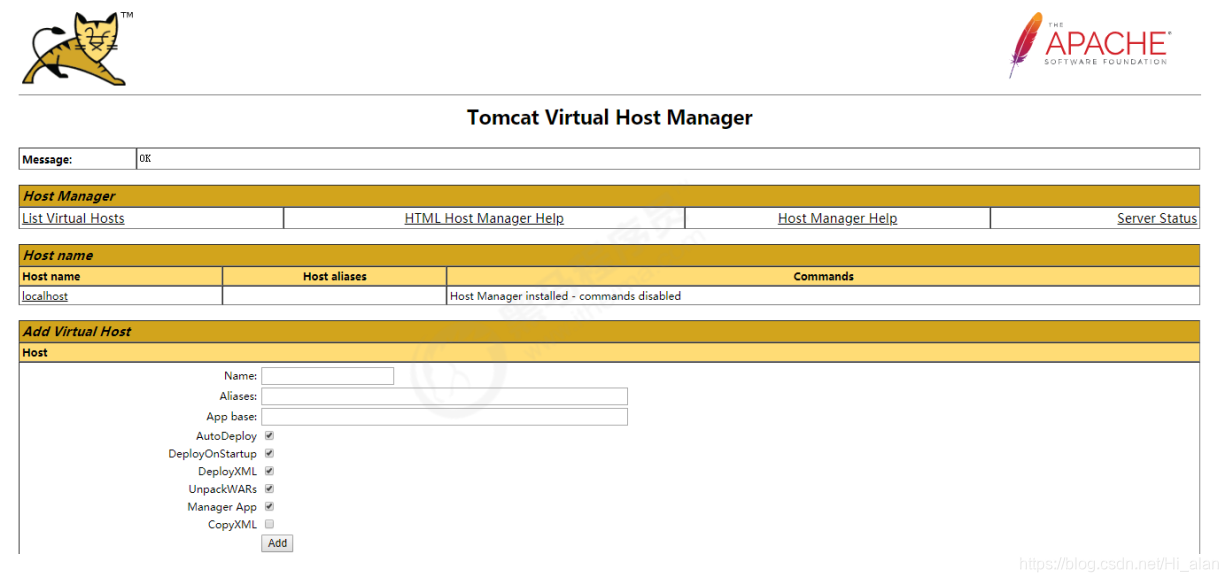Click the 'OK' message value

(x=145, y=158)
